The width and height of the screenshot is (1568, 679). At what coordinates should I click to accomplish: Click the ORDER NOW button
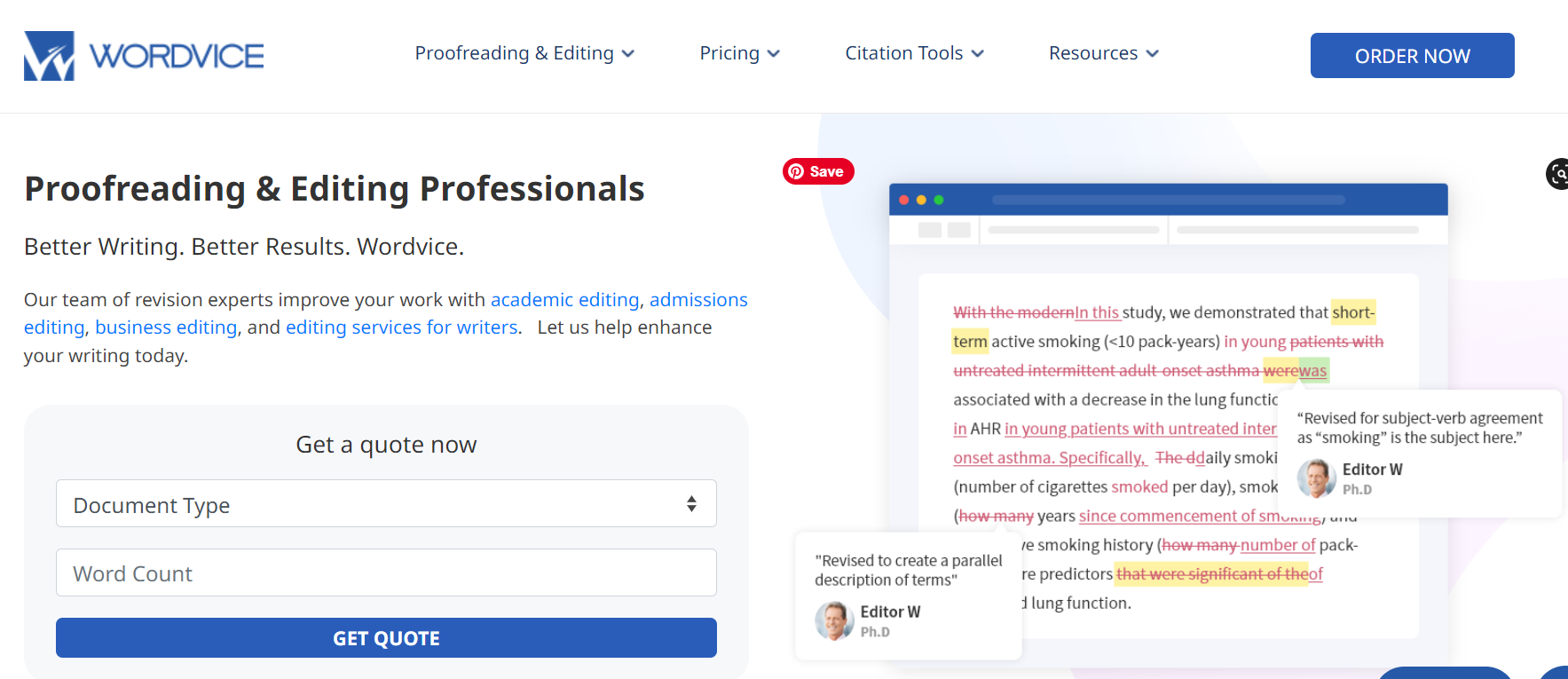pos(1412,56)
